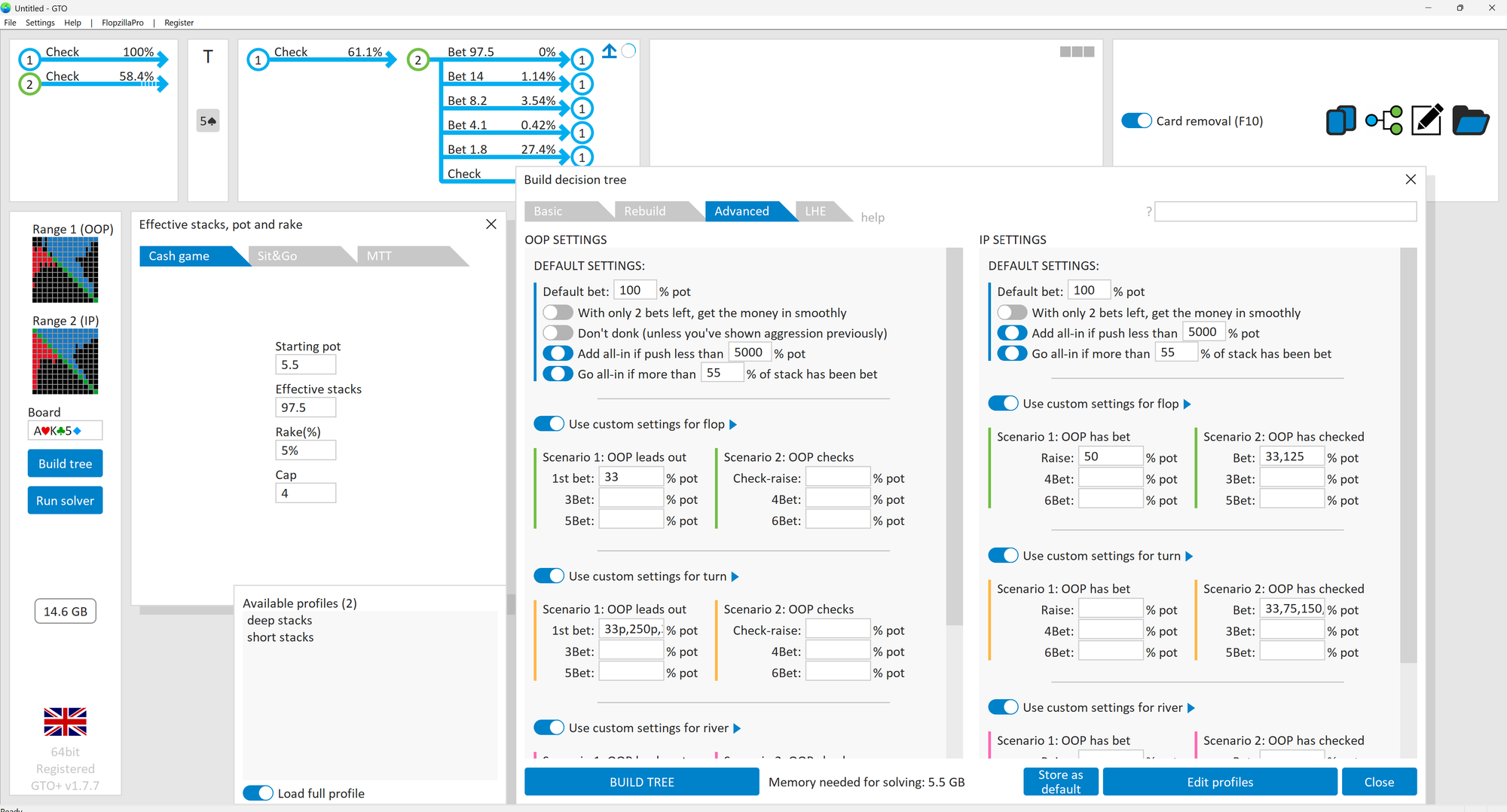
Task: Click the dialog Close button
Action: tap(1379, 782)
